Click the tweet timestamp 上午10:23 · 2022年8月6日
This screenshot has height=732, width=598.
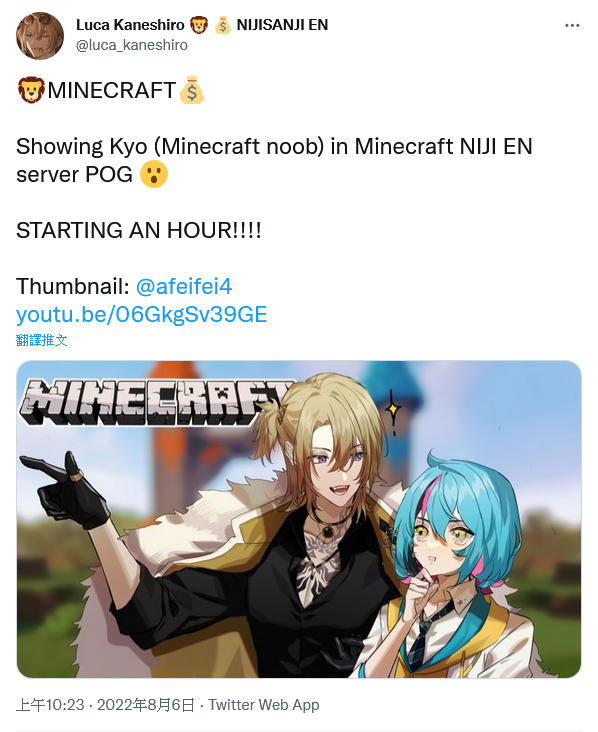105,705
